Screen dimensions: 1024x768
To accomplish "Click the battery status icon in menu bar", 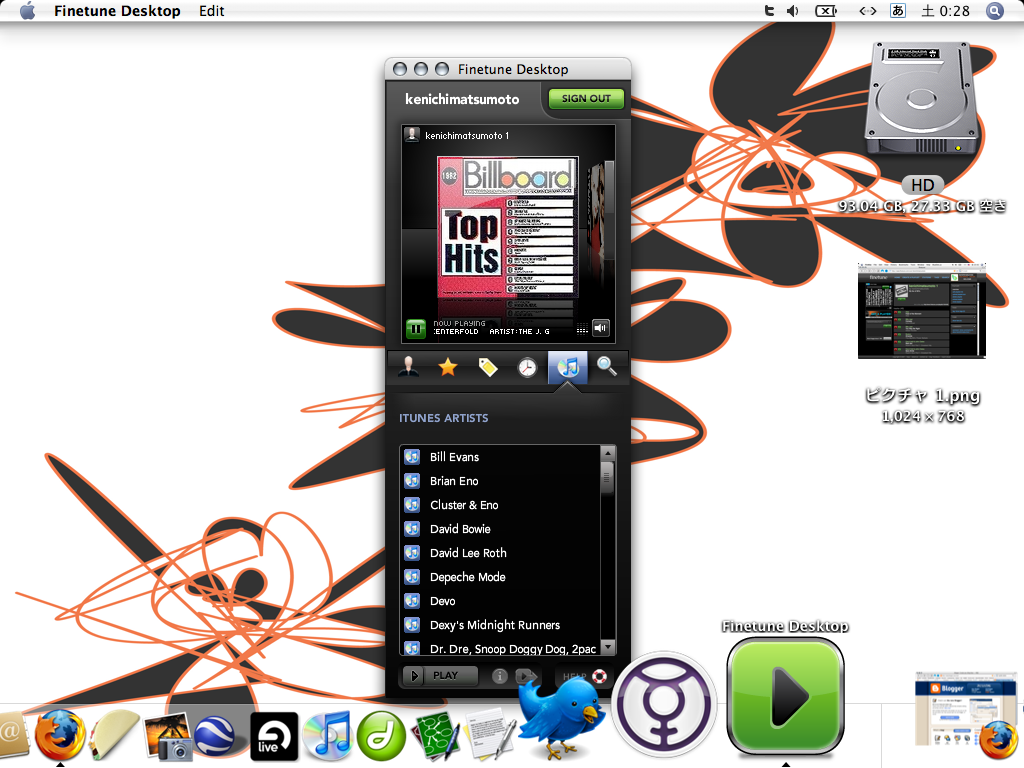I will click(826, 11).
